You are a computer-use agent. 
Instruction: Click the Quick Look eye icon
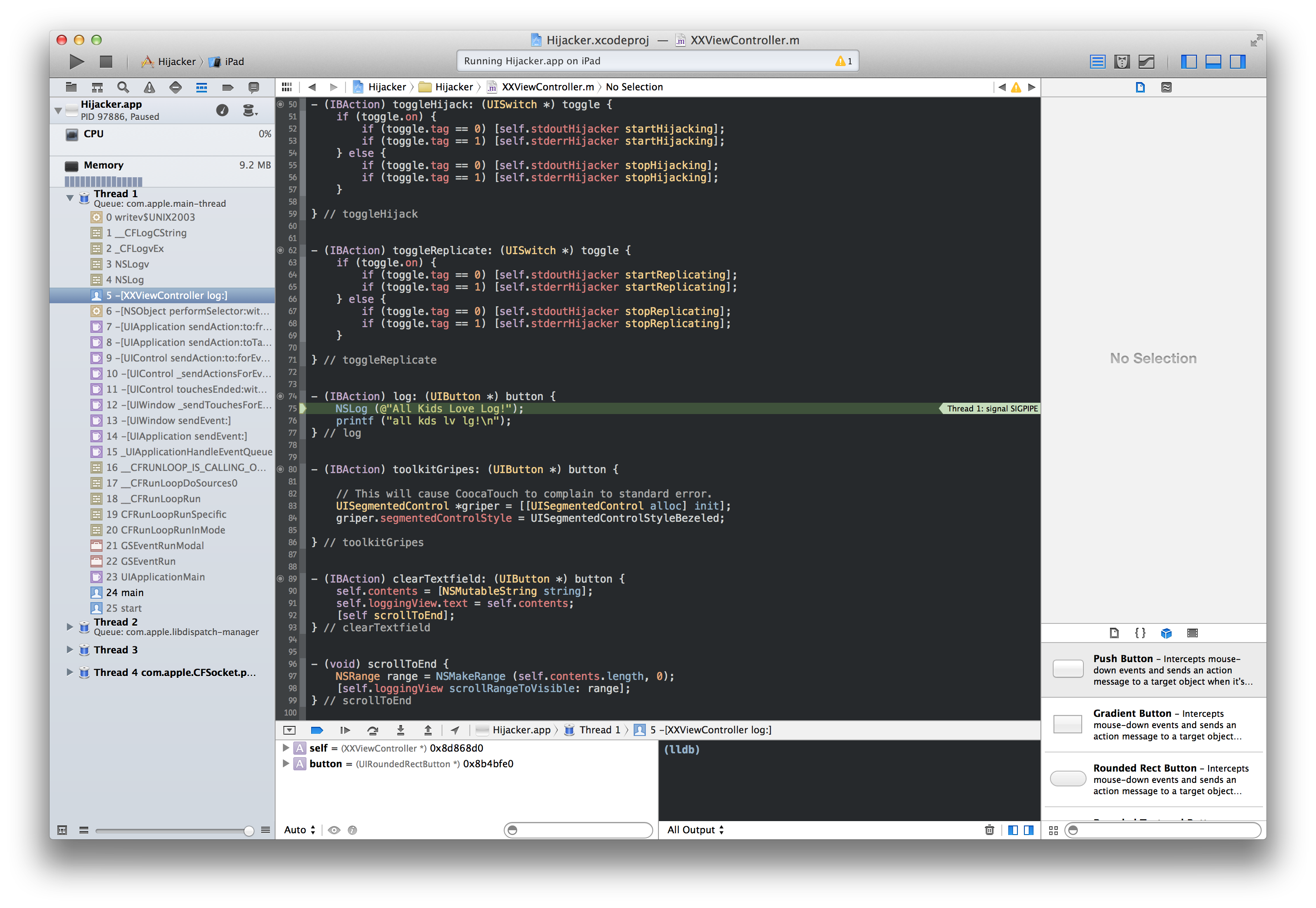point(334,830)
